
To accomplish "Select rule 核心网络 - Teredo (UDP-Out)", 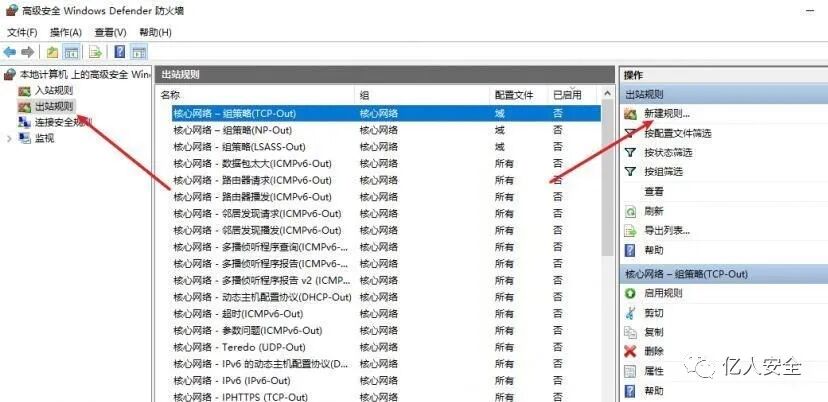I will point(386,348).
